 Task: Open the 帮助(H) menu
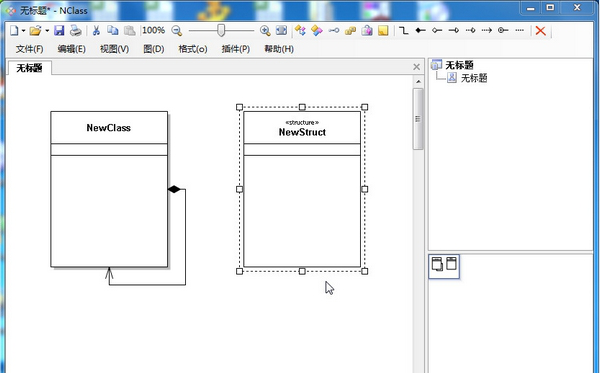279,49
